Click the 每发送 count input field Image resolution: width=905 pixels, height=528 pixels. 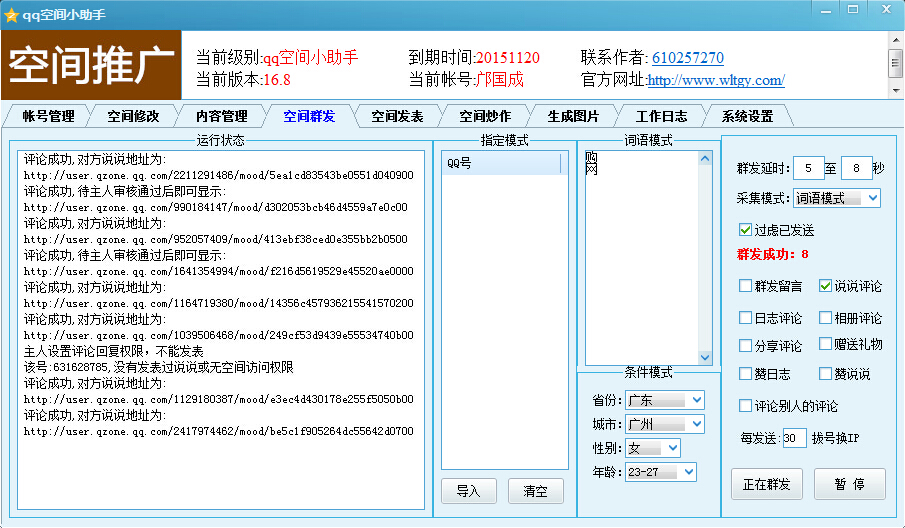[794, 438]
